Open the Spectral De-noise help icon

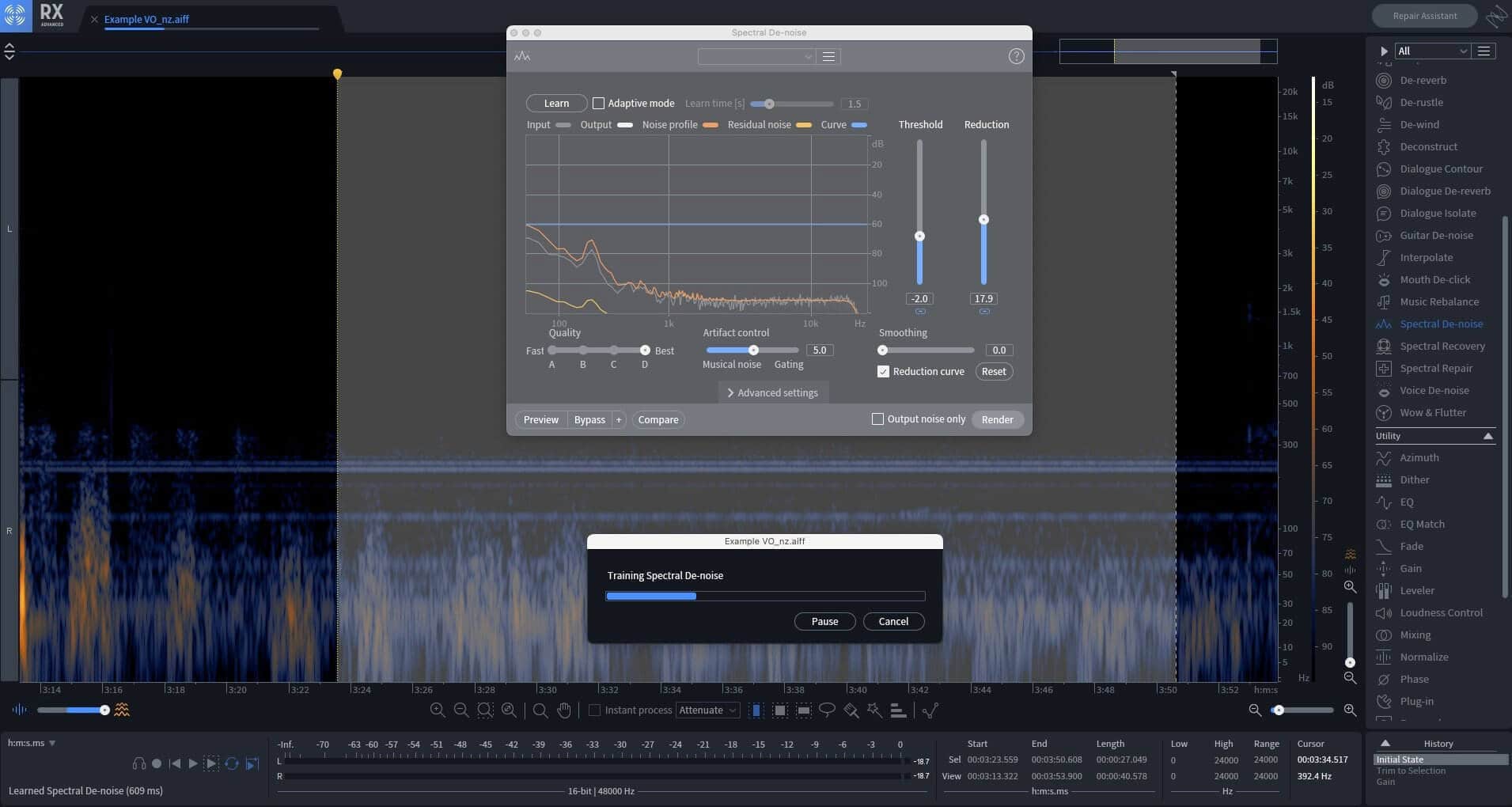(1016, 56)
